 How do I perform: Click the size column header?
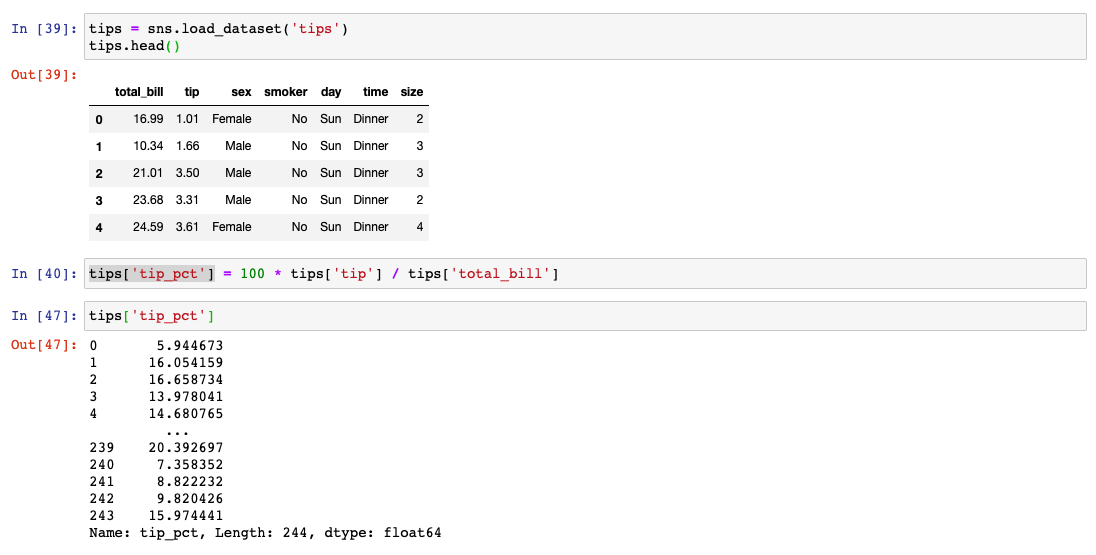point(412,92)
